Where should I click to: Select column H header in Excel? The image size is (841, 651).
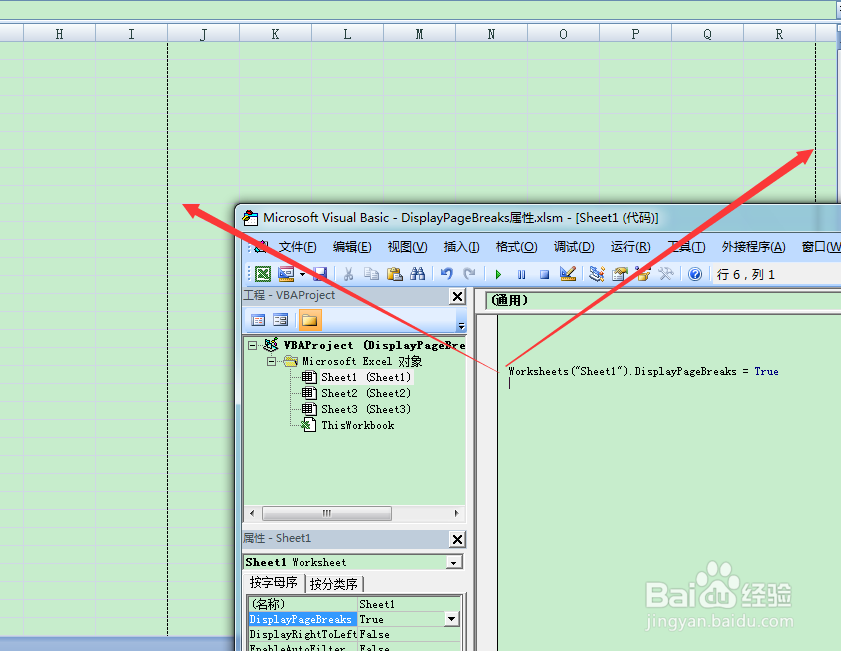pos(59,34)
